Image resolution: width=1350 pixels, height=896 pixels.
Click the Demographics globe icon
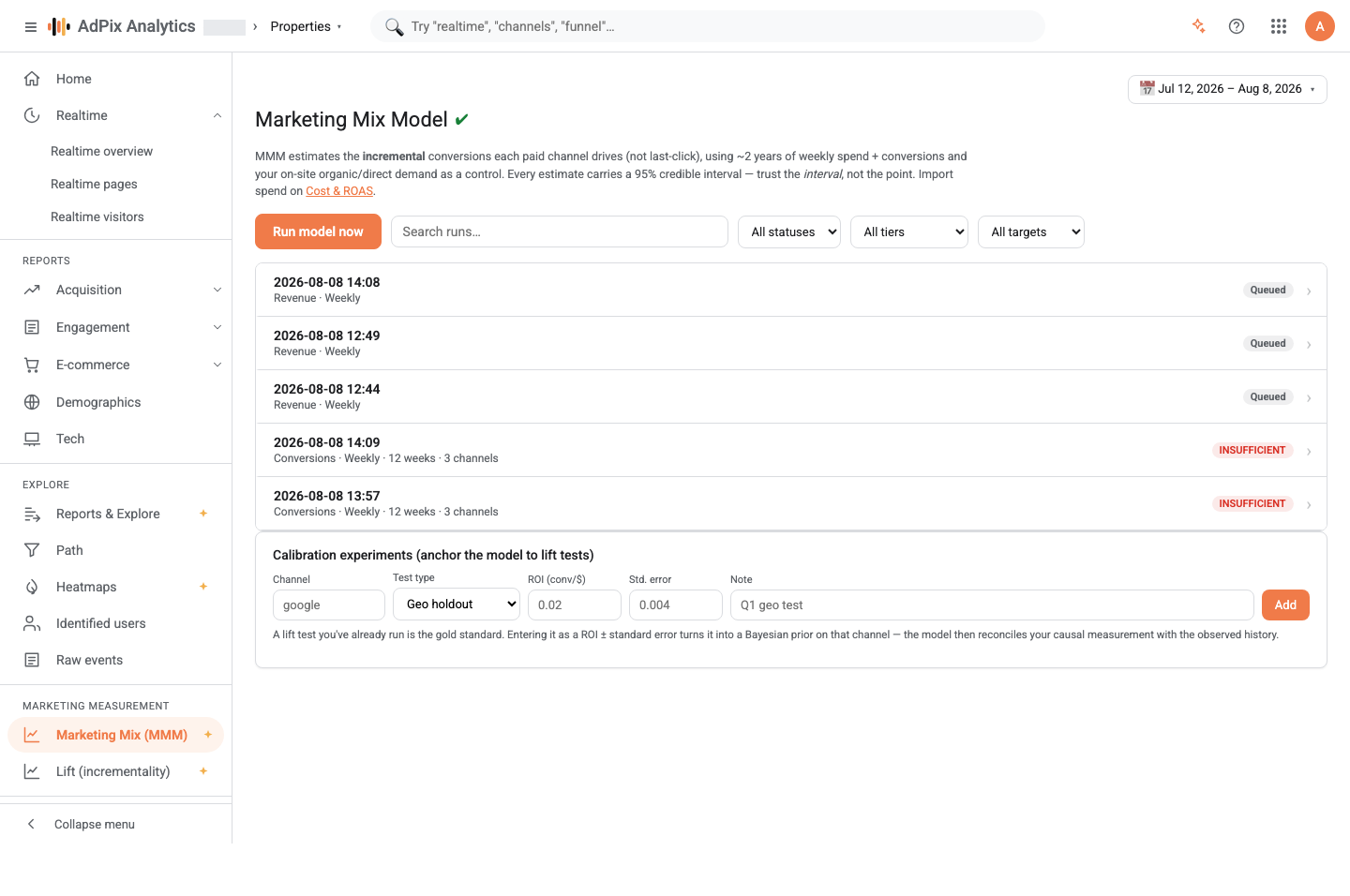point(32,402)
